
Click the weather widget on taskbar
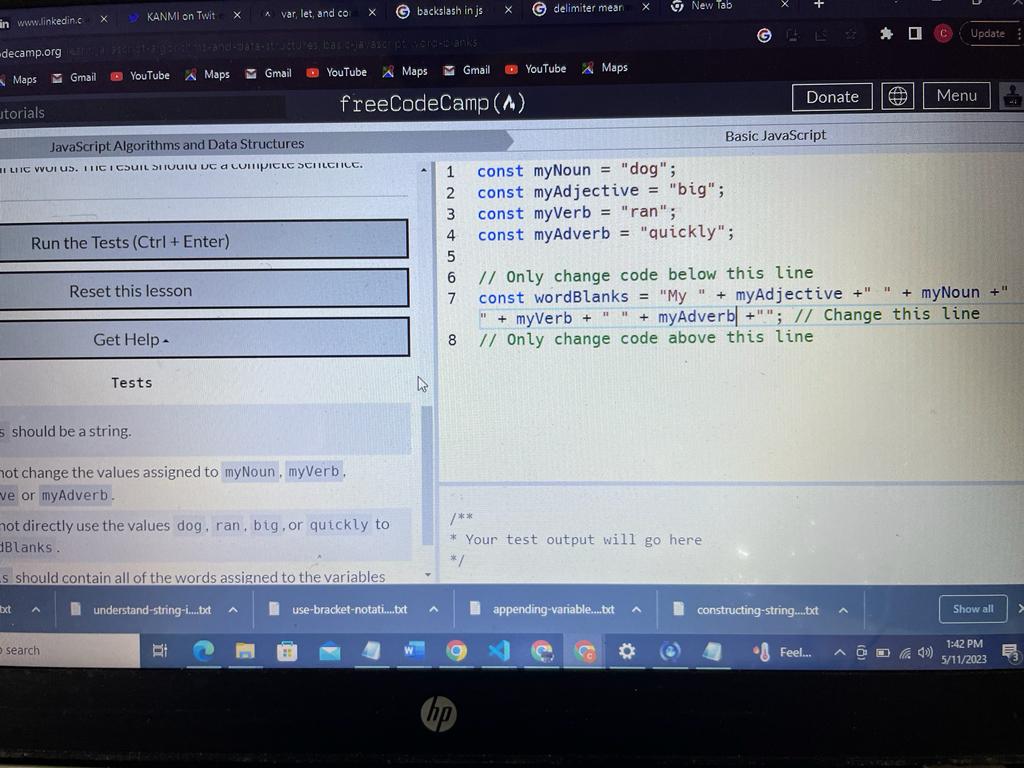click(781, 652)
